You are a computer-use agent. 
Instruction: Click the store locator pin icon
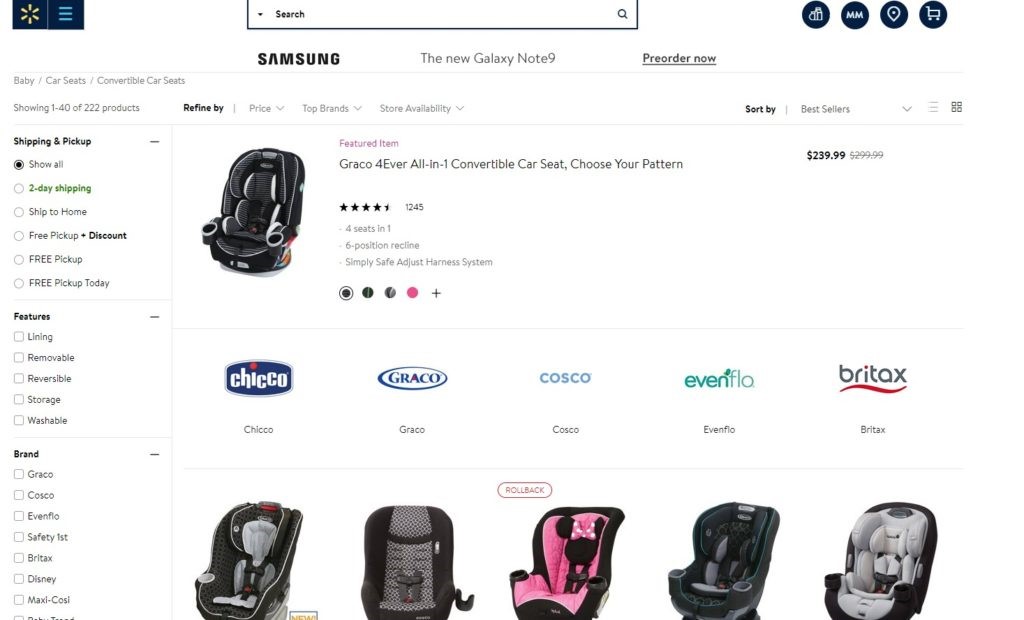point(893,14)
